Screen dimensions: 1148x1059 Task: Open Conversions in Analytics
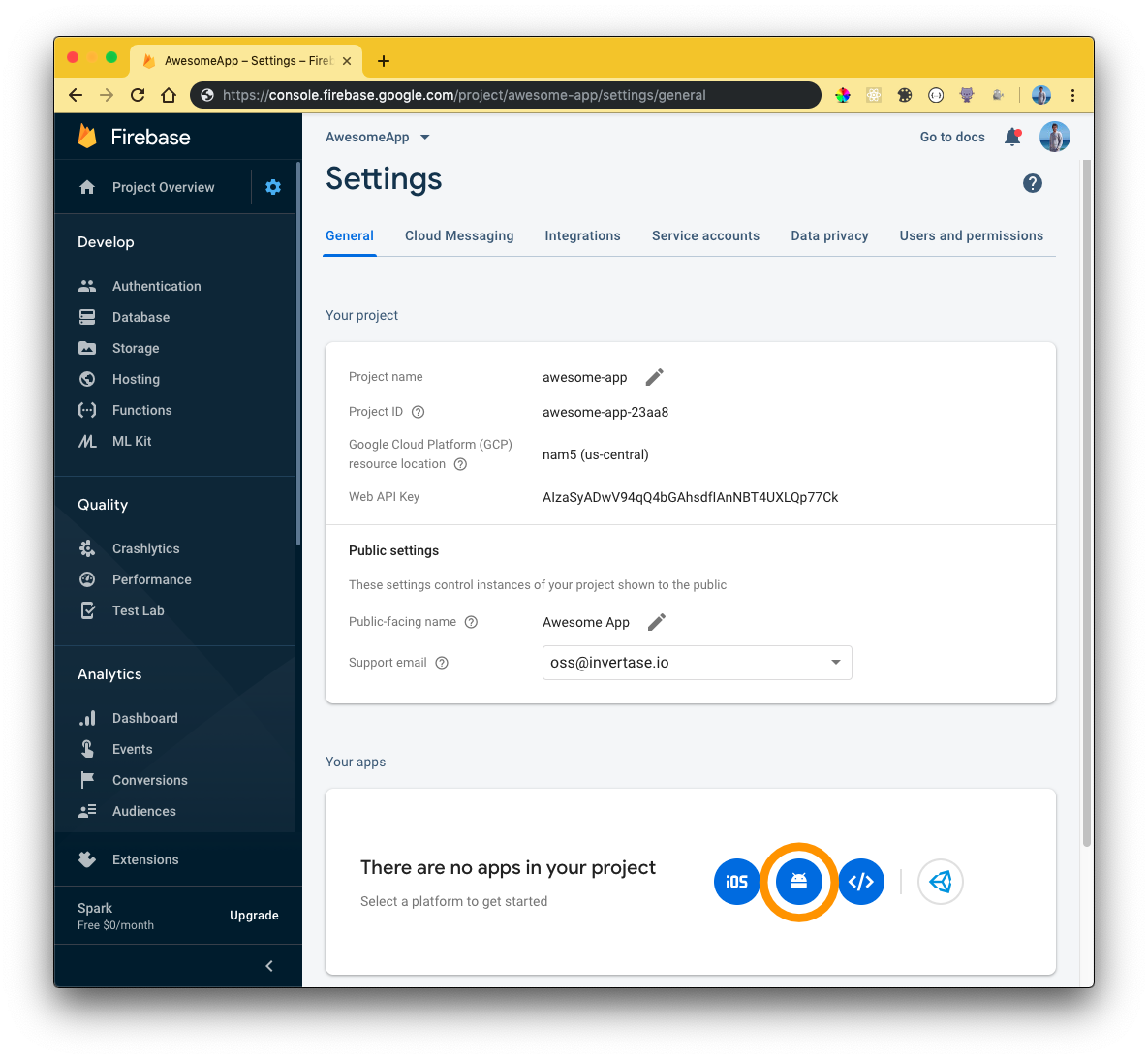(149, 780)
